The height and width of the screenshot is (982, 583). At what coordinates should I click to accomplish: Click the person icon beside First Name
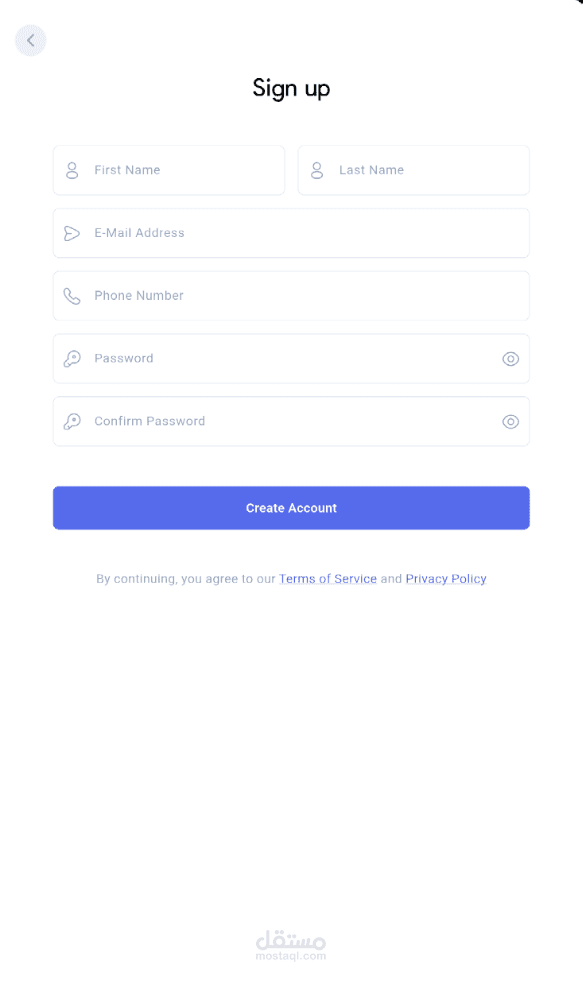click(72, 170)
